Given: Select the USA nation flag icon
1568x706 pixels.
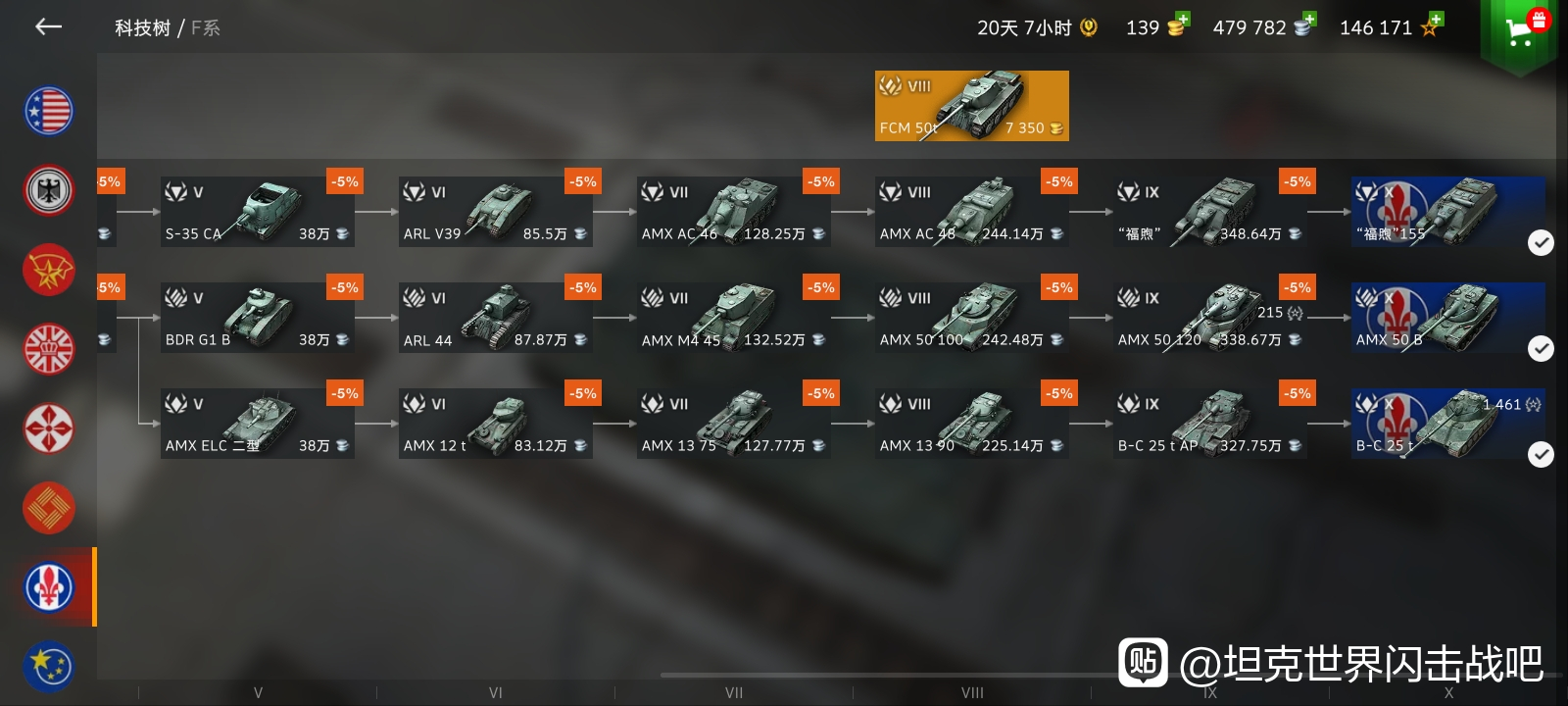Looking at the screenshot, I should 48,111.
